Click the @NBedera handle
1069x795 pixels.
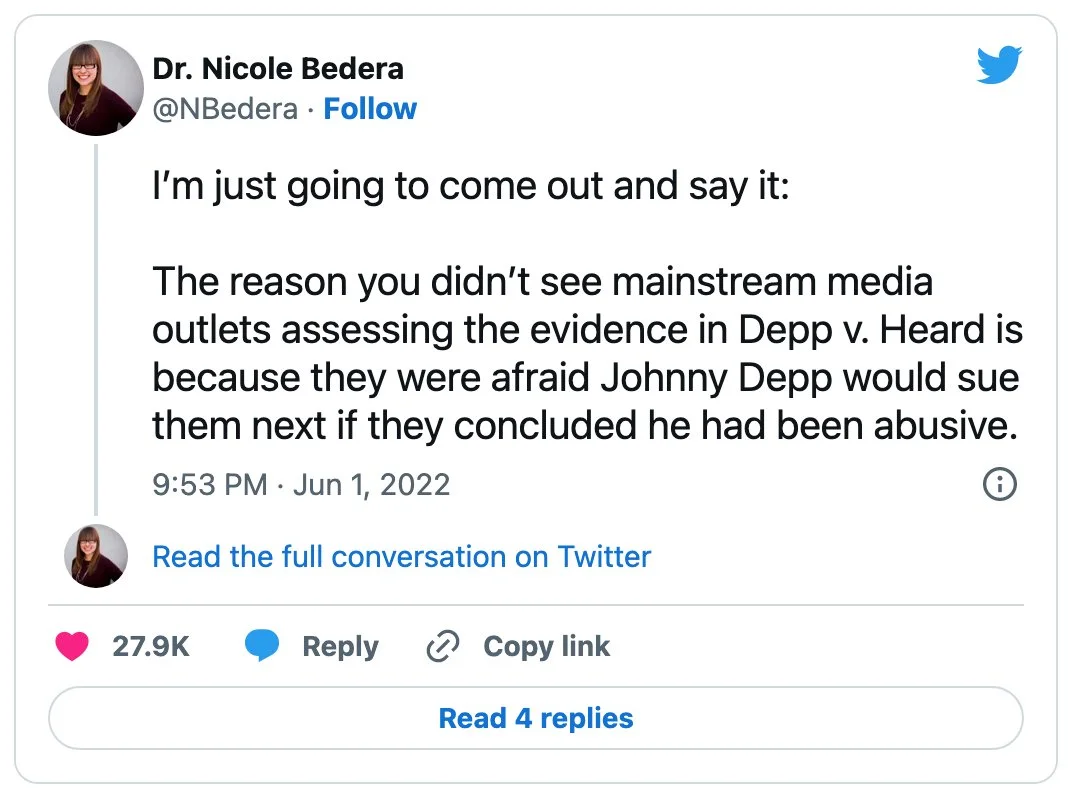pos(225,108)
